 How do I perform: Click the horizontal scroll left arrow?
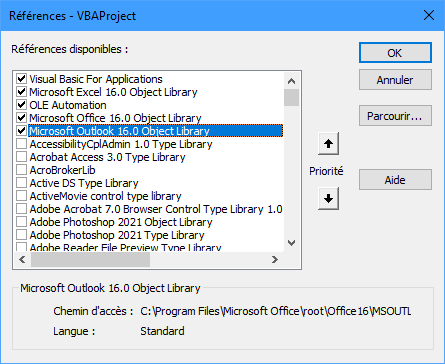tap(22, 259)
